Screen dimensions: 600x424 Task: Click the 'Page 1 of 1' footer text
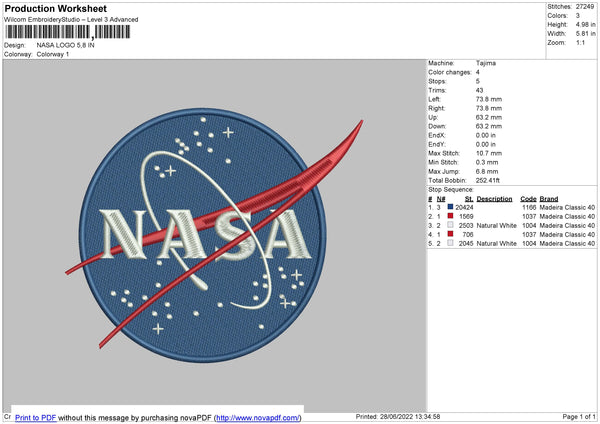click(x=579, y=417)
